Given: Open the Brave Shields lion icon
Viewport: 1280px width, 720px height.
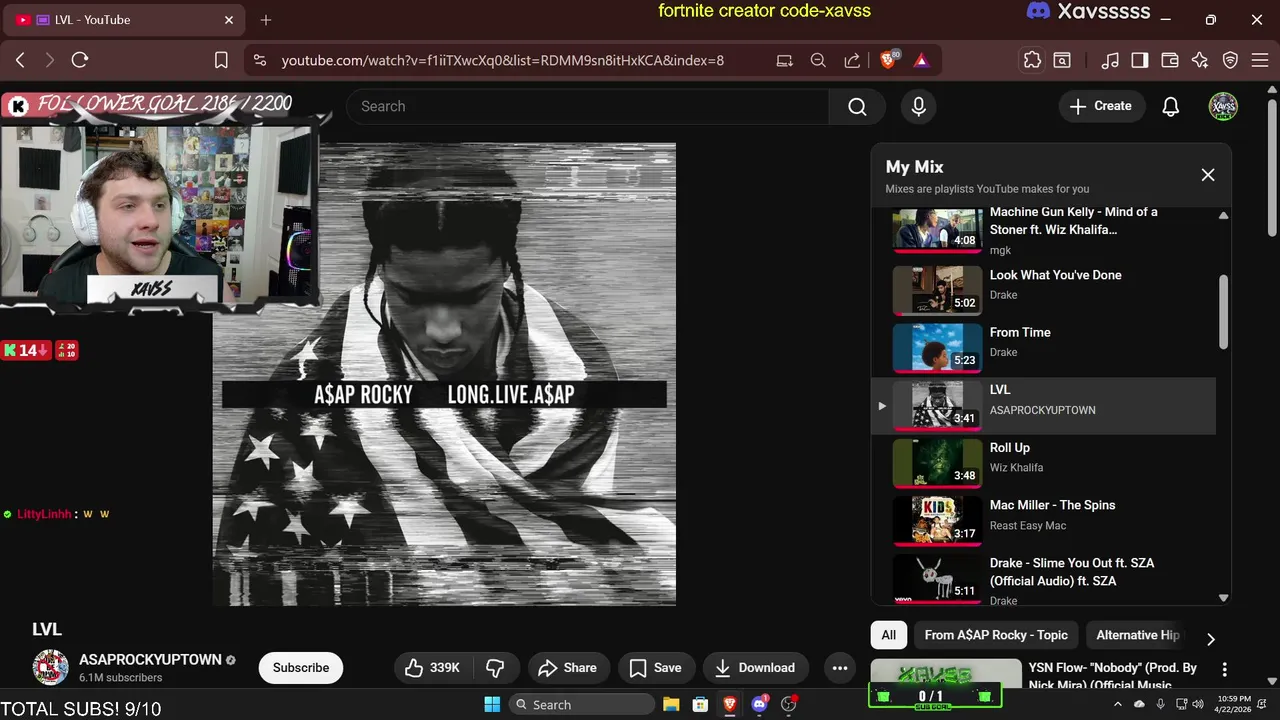Looking at the screenshot, I should tap(888, 60).
